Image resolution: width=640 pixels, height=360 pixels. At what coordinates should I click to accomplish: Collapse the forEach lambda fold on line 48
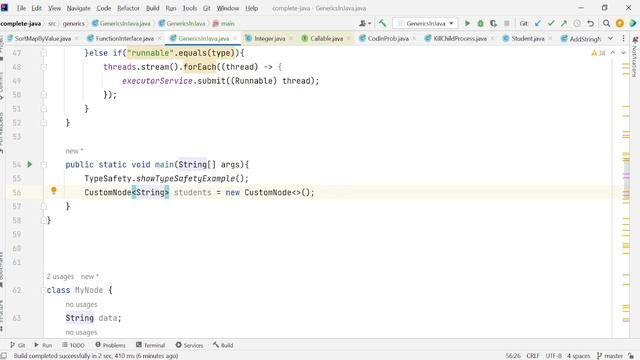44,67
